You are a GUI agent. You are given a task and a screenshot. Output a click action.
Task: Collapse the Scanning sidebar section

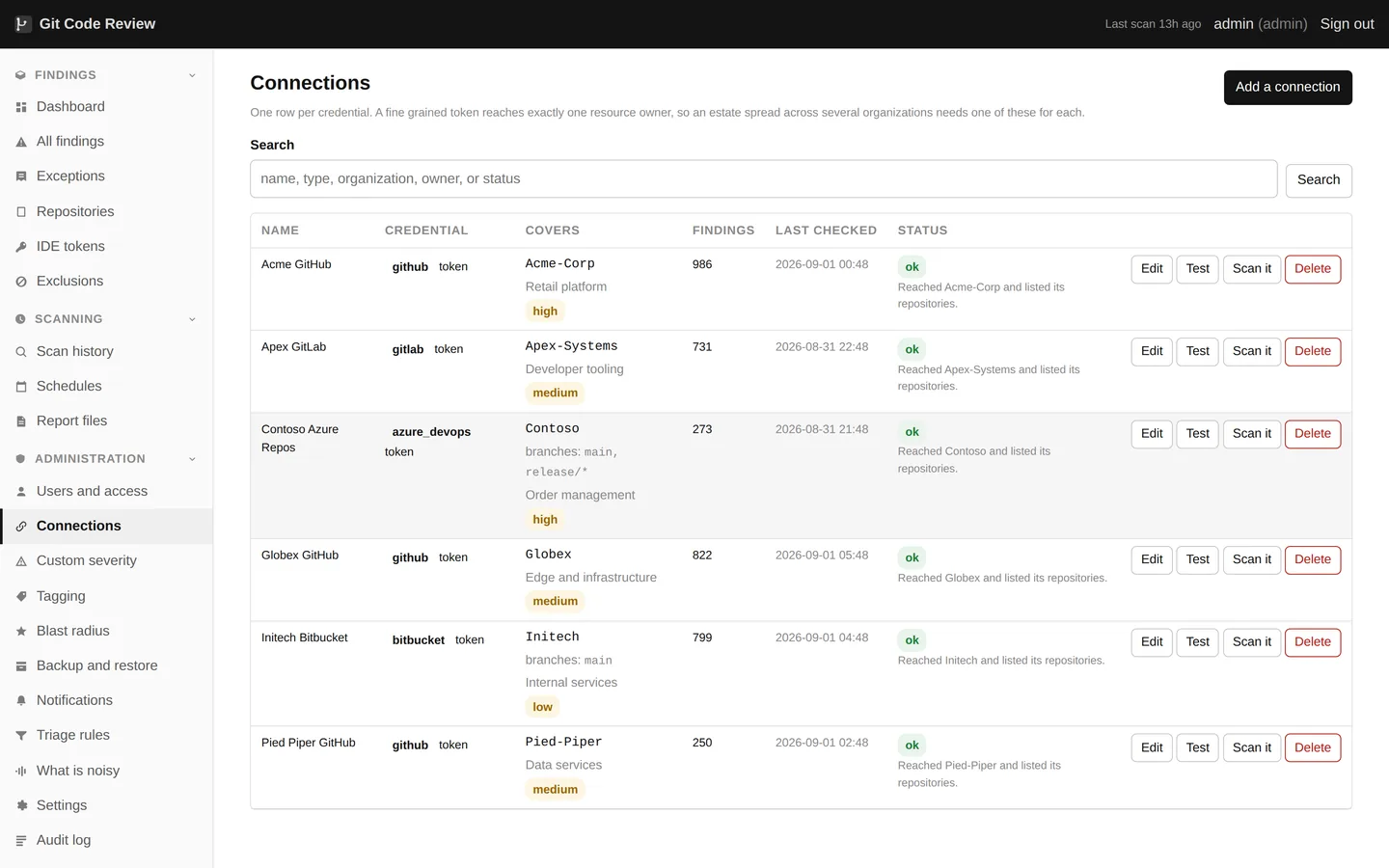pos(106,319)
